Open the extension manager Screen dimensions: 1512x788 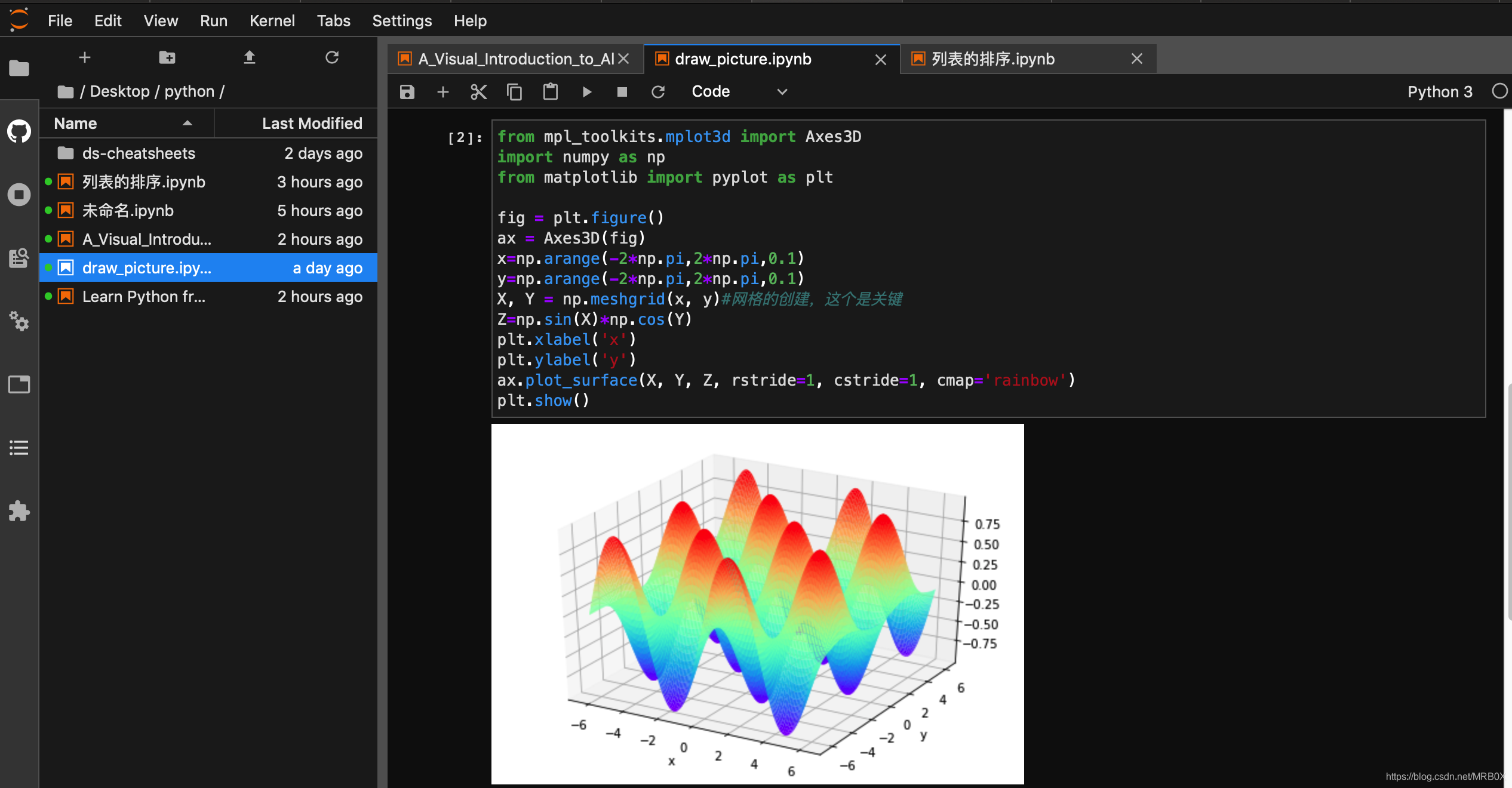pos(19,511)
